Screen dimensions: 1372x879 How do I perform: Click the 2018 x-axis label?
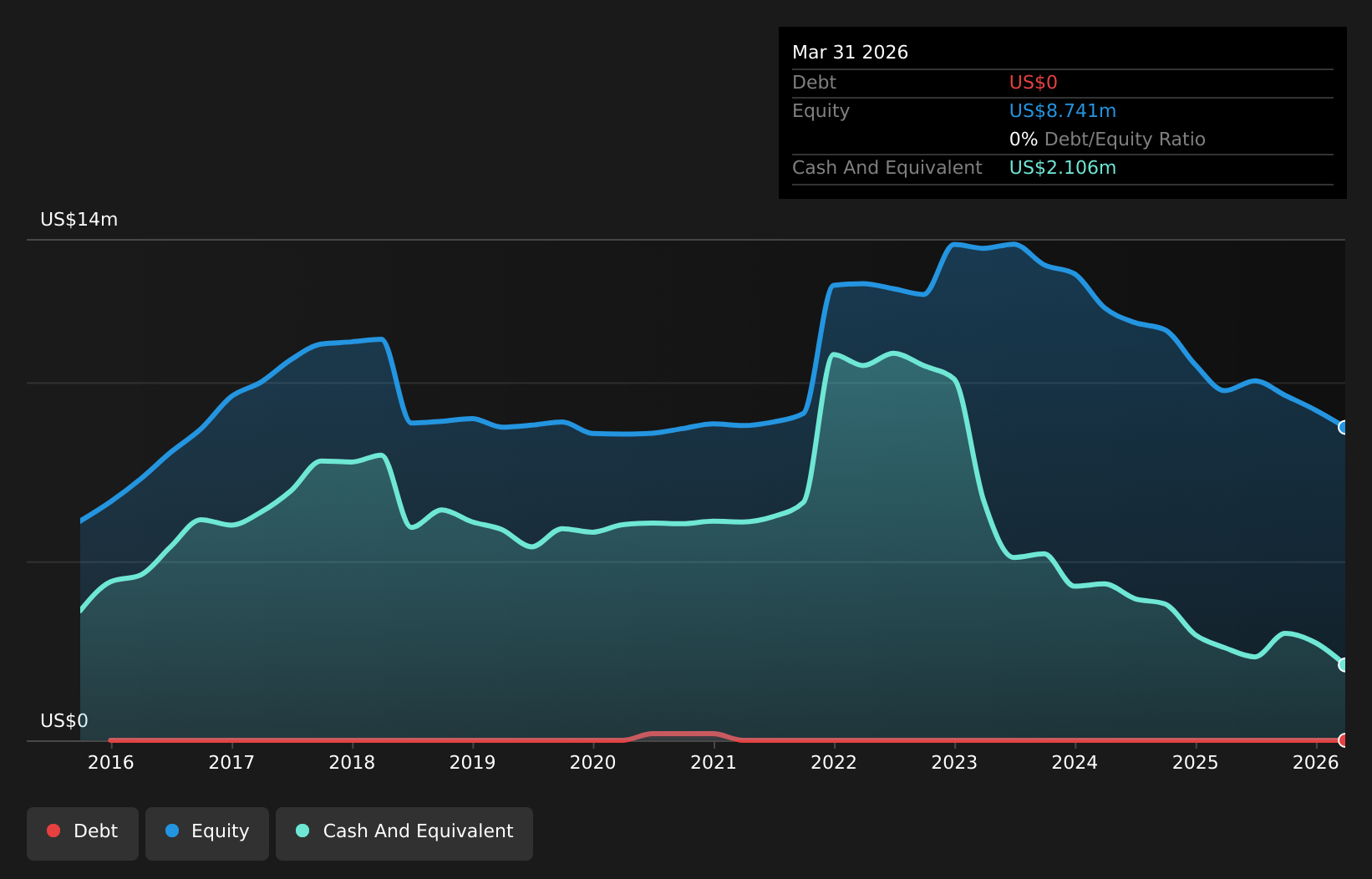point(352,763)
